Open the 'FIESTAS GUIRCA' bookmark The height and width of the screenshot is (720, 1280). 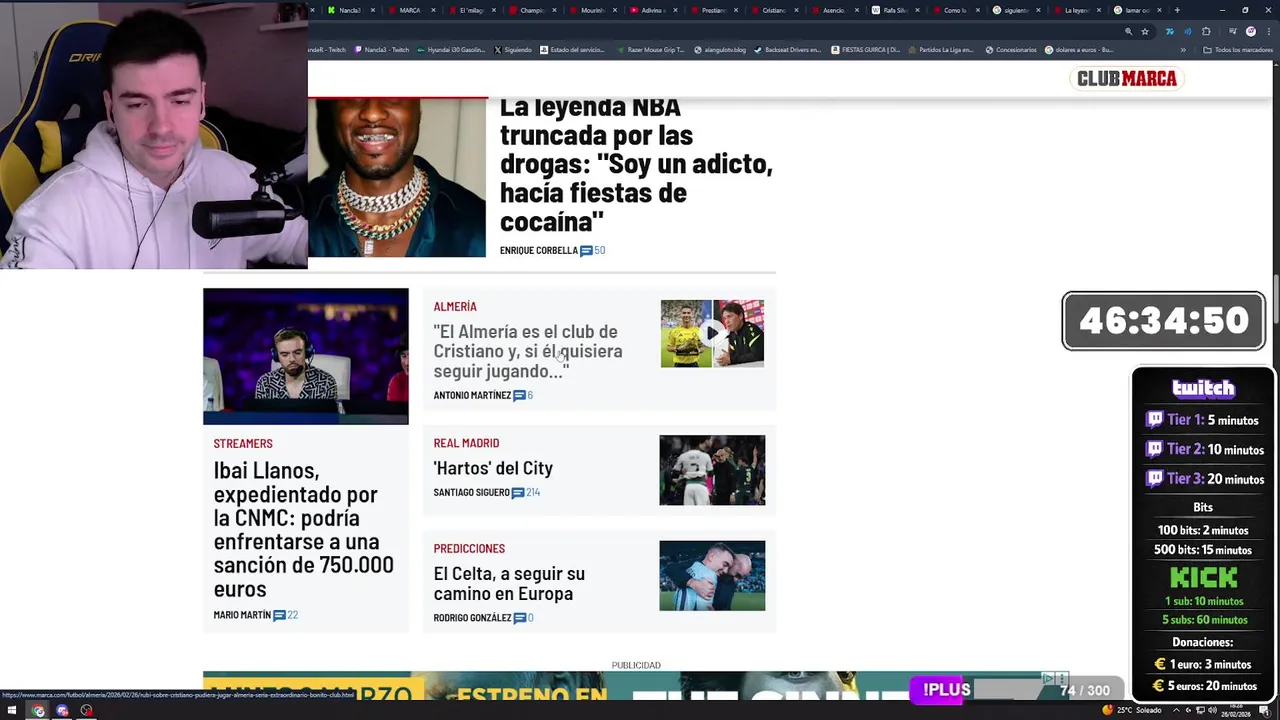[x=865, y=50]
